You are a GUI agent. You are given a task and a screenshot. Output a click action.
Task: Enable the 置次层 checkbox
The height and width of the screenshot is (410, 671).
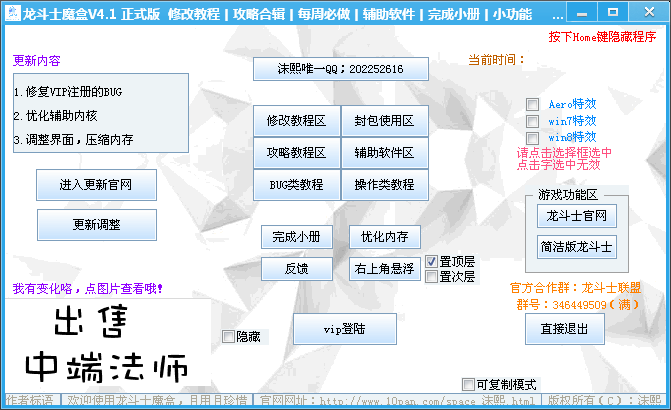click(432, 277)
